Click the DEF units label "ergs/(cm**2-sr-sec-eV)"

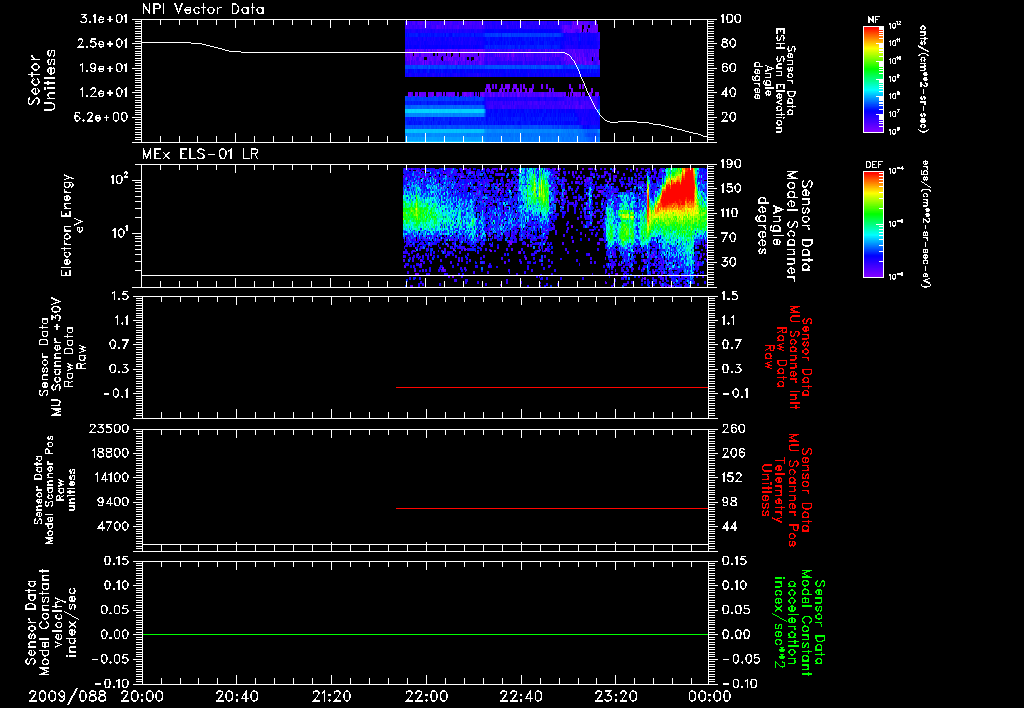click(925, 224)
